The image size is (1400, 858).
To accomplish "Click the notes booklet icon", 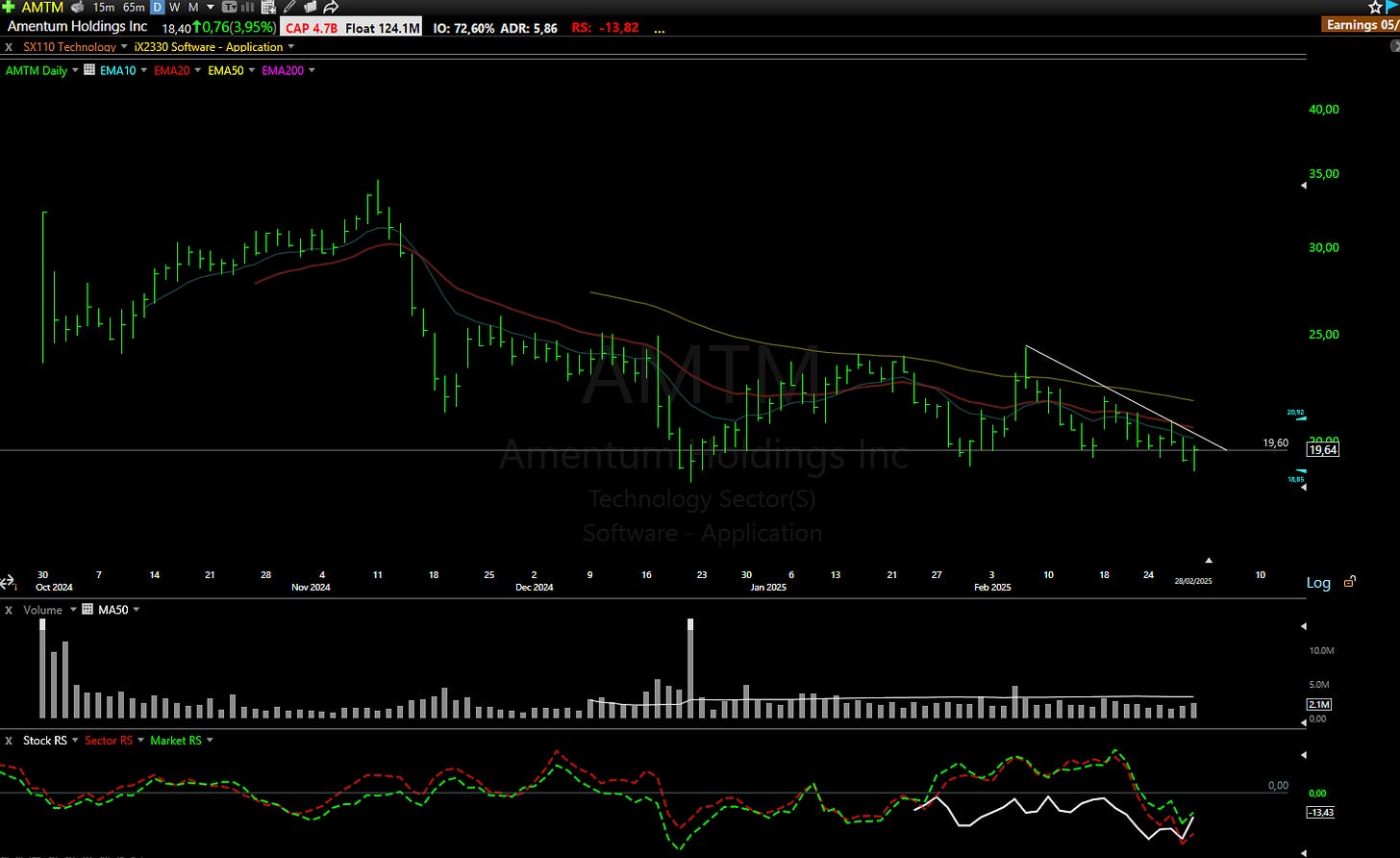I will pos(310,7).
